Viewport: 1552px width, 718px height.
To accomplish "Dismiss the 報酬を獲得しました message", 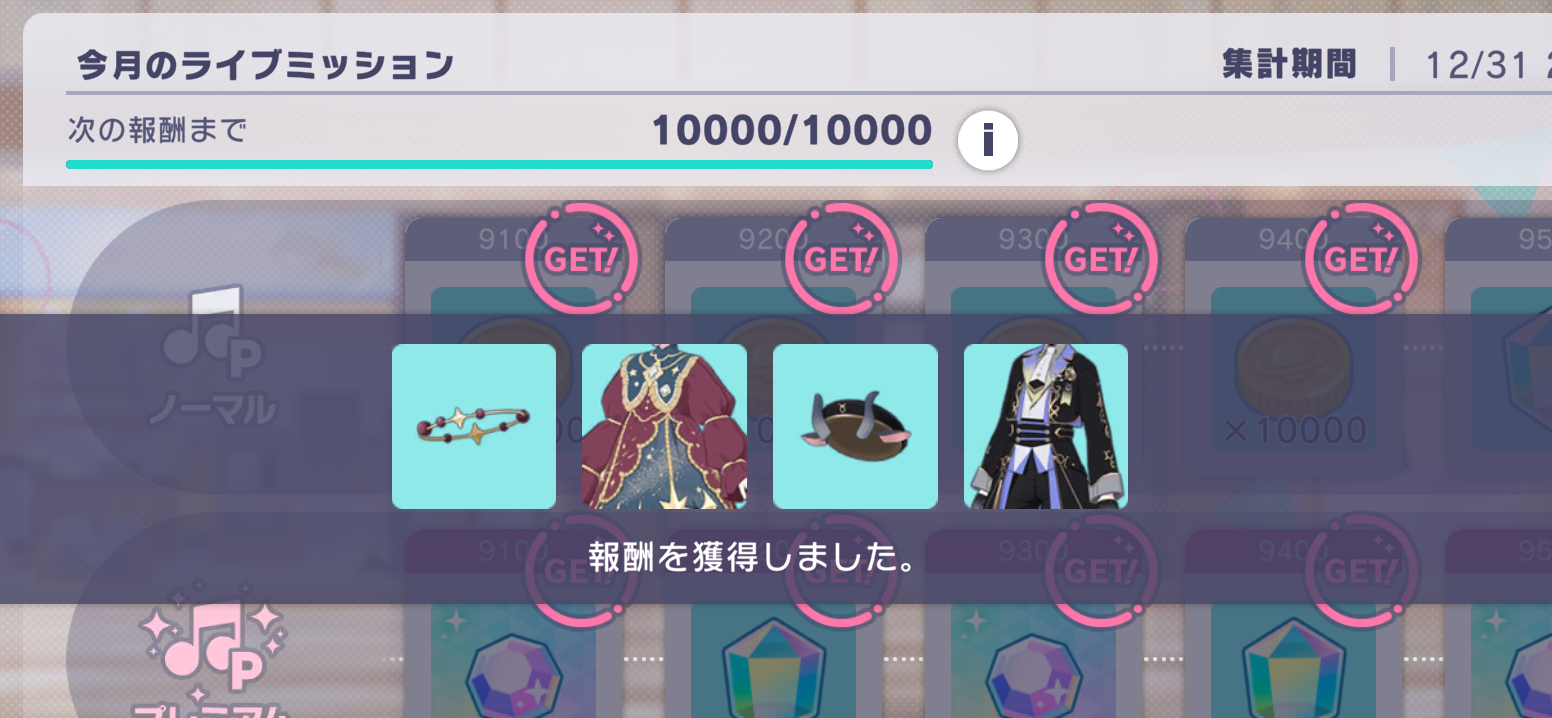I will (x=751, y=558).
